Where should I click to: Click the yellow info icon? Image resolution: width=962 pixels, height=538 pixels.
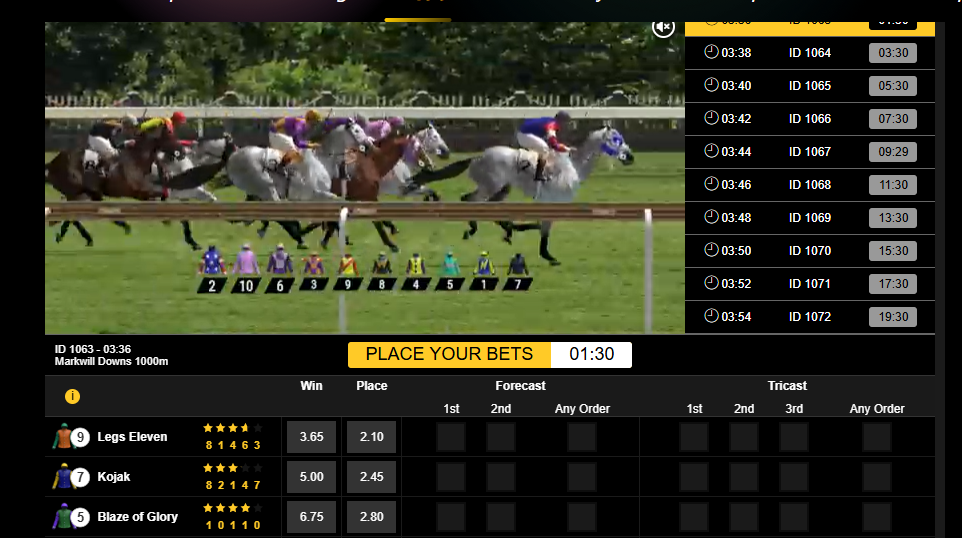[72, 396]
